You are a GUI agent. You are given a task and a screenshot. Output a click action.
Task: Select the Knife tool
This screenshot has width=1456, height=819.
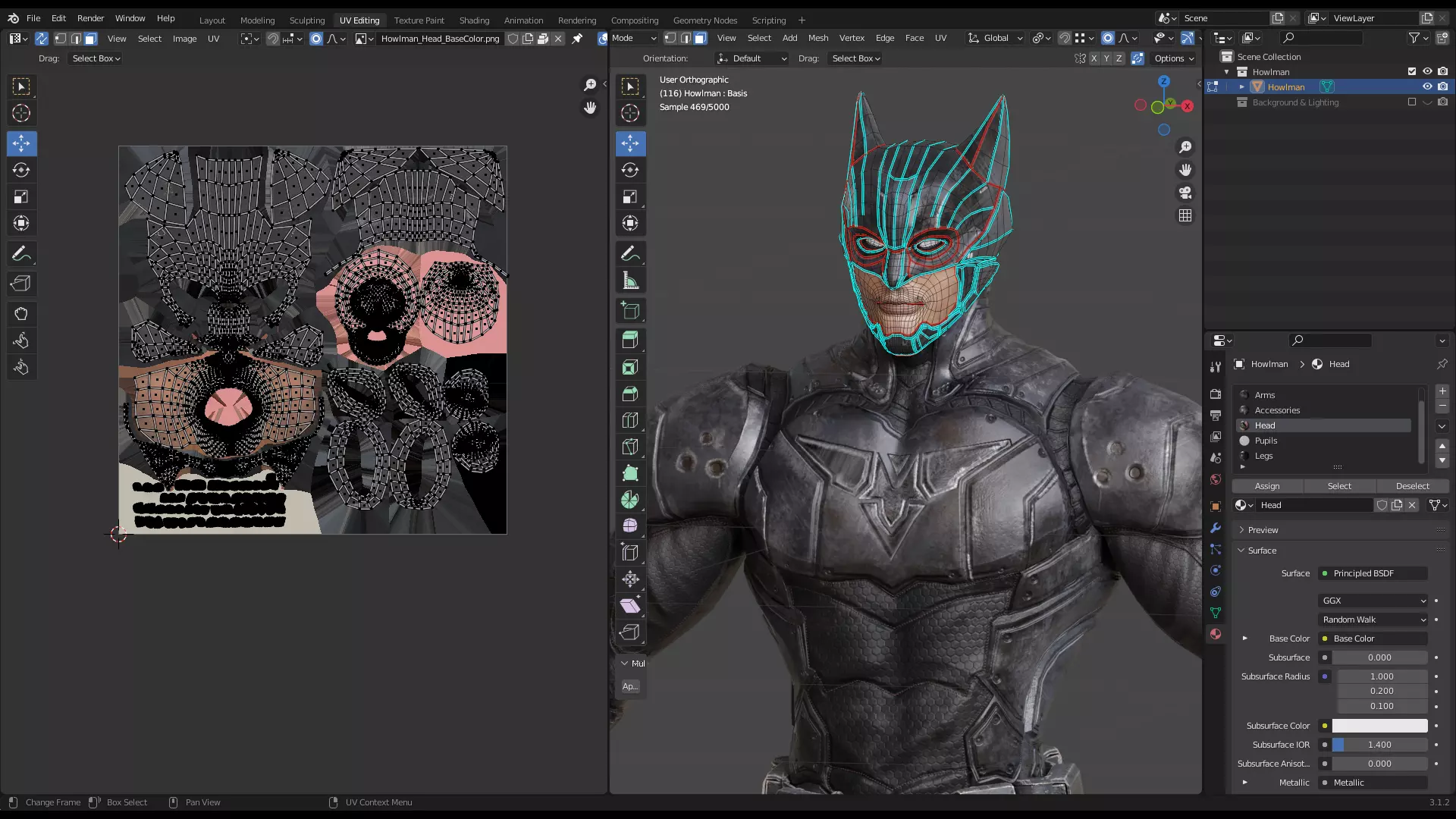[630, 447]
